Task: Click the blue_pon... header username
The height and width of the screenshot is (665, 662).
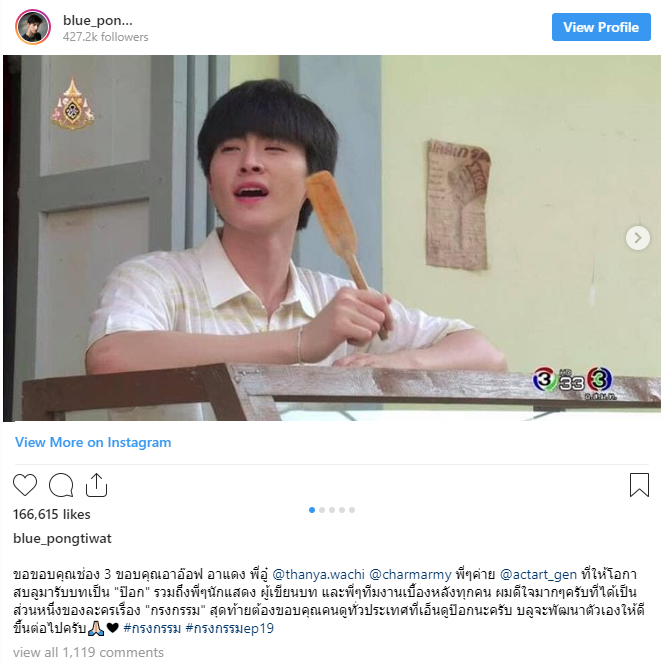Action: (98, 20)
